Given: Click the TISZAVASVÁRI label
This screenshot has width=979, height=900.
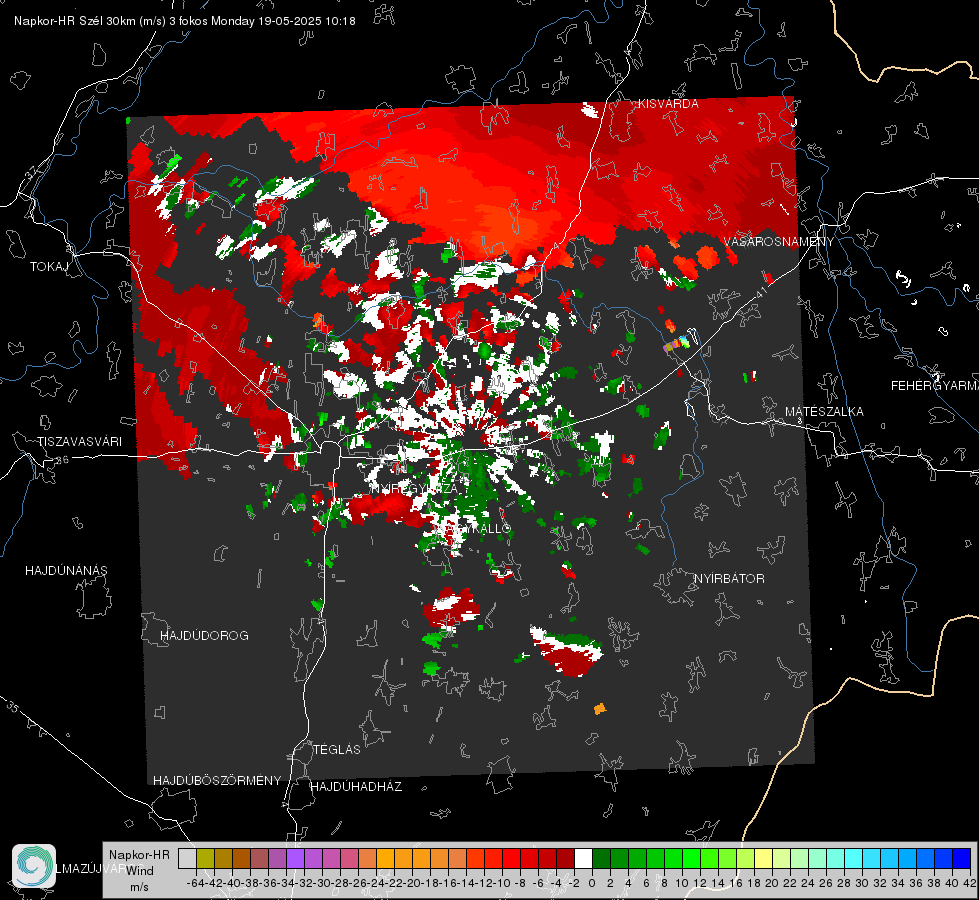Looking at the screenshot, I should pyautogui.click(x=79, y=442).
